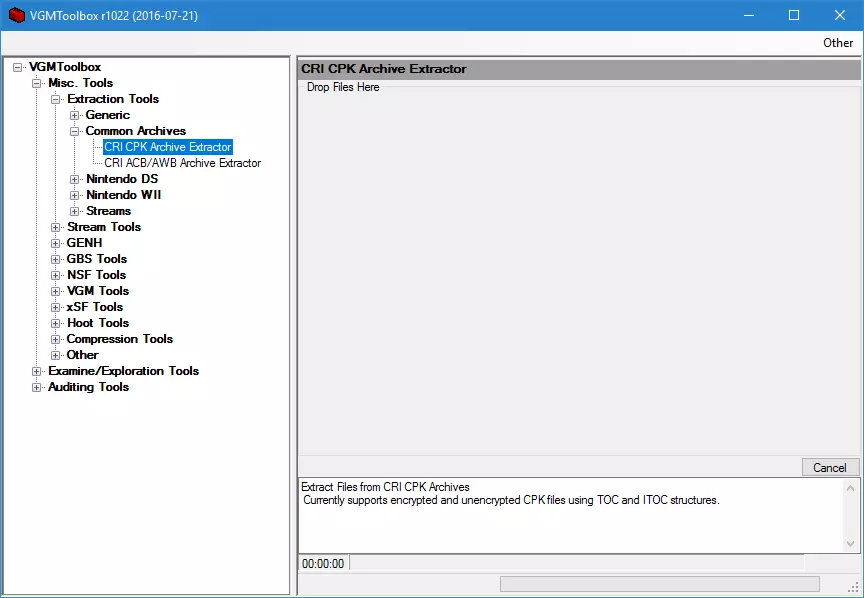Collapse the VGMToolbox root node

point(18,67)
